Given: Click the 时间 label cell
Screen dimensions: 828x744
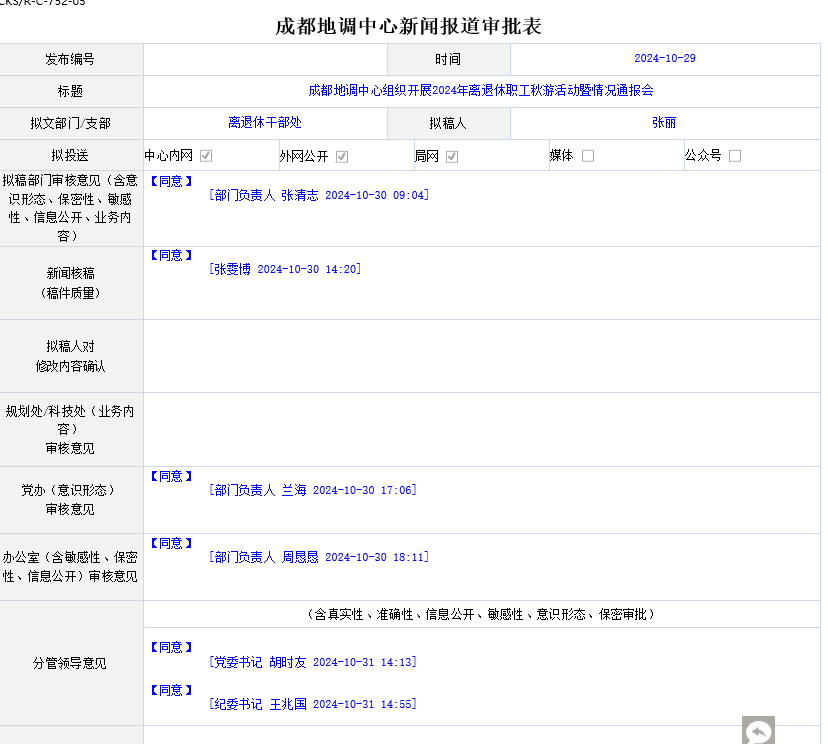Looking at the screenshot, I should coord(448,59).
